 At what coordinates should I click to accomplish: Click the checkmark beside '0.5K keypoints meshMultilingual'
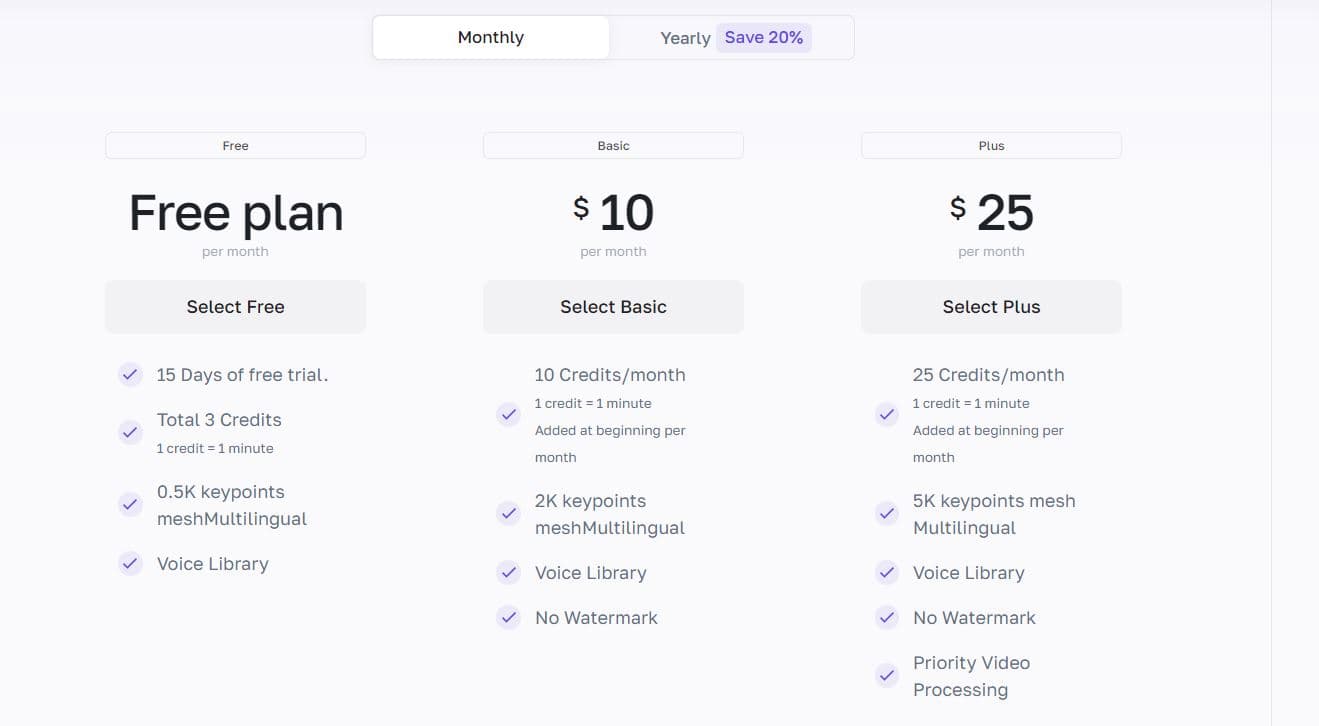130,504
